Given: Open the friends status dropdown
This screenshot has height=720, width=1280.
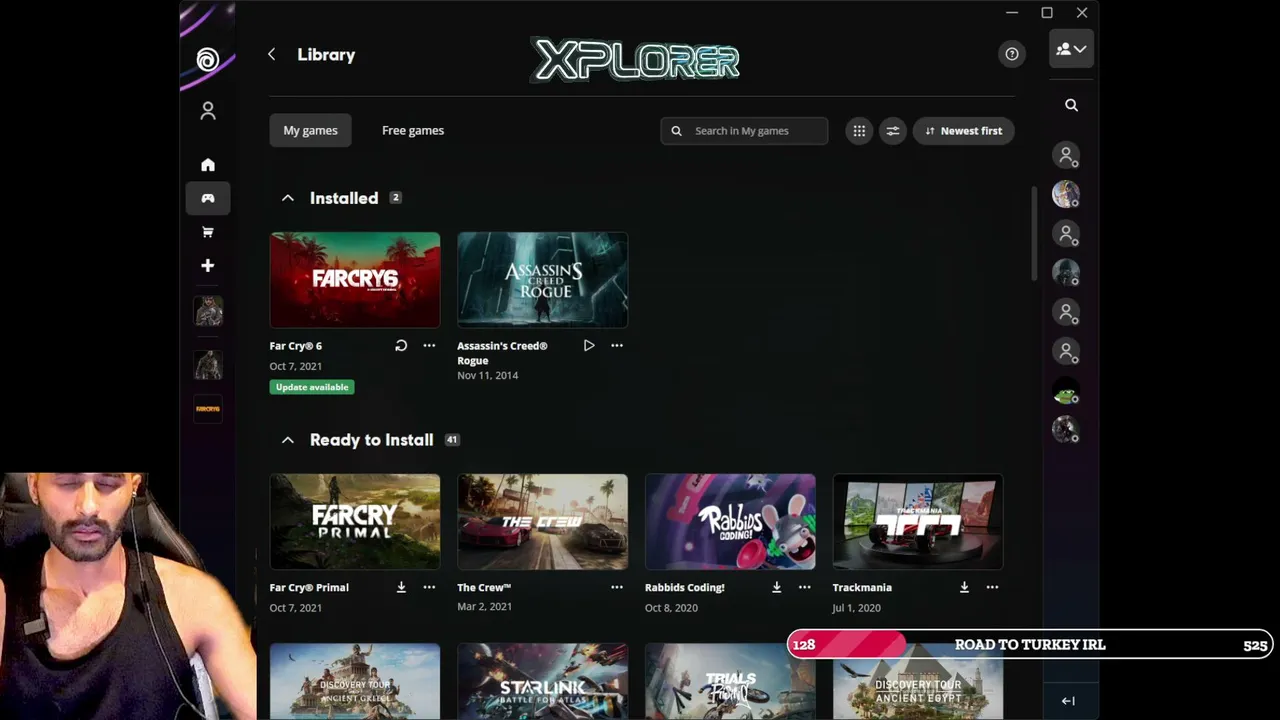Looking at the screenshot, I should (x=1071, y=49).
